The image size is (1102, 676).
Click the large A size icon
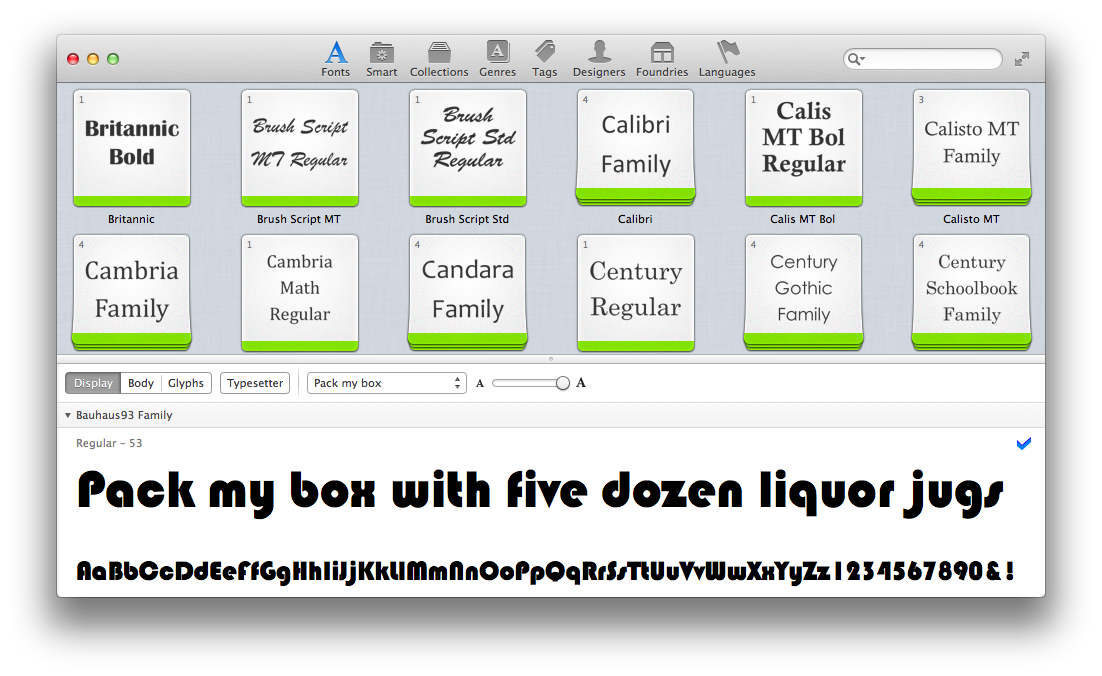coord(581,383)
